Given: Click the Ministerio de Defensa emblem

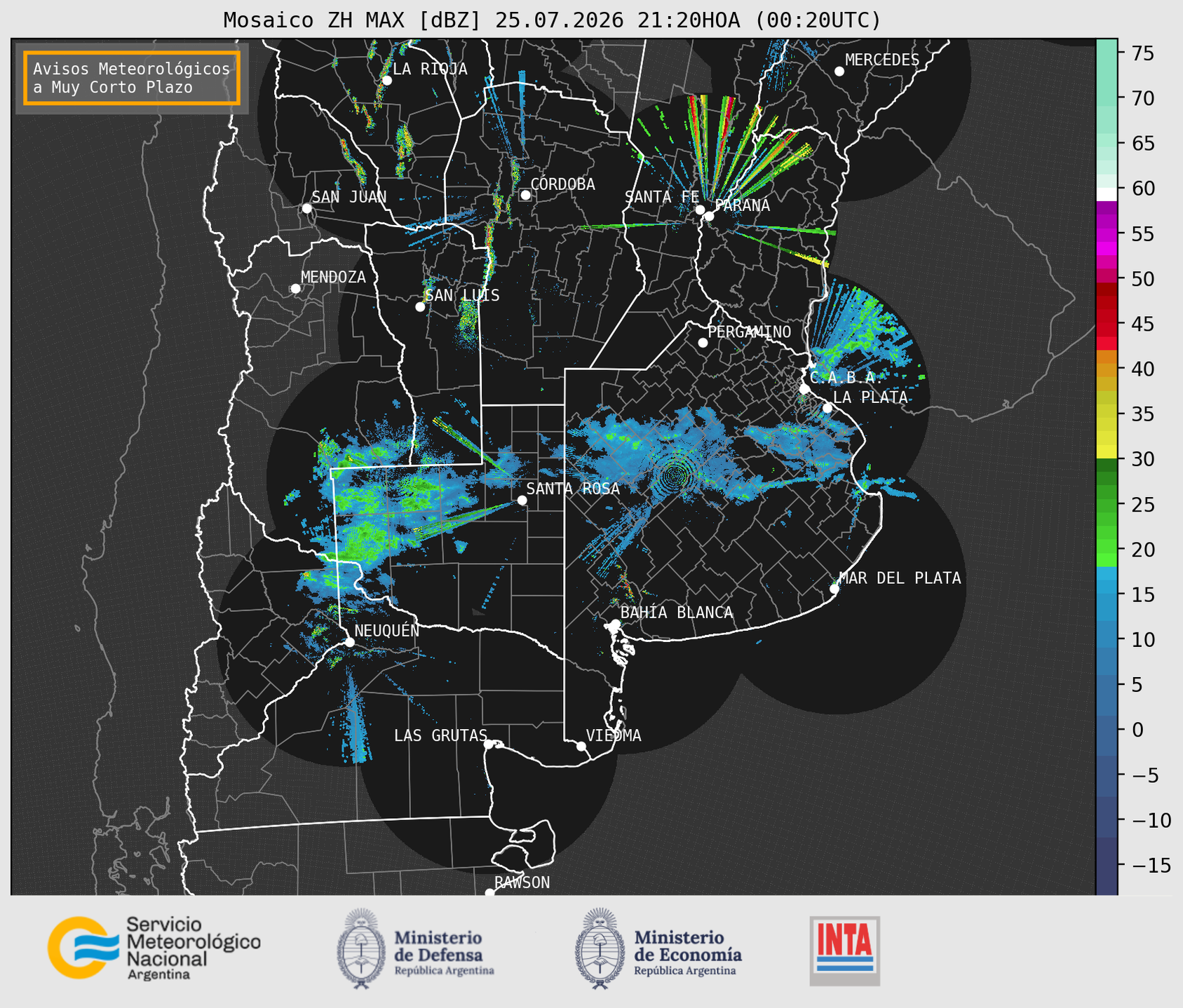Looking at the screenshot, I should click(x=360, y=948).
